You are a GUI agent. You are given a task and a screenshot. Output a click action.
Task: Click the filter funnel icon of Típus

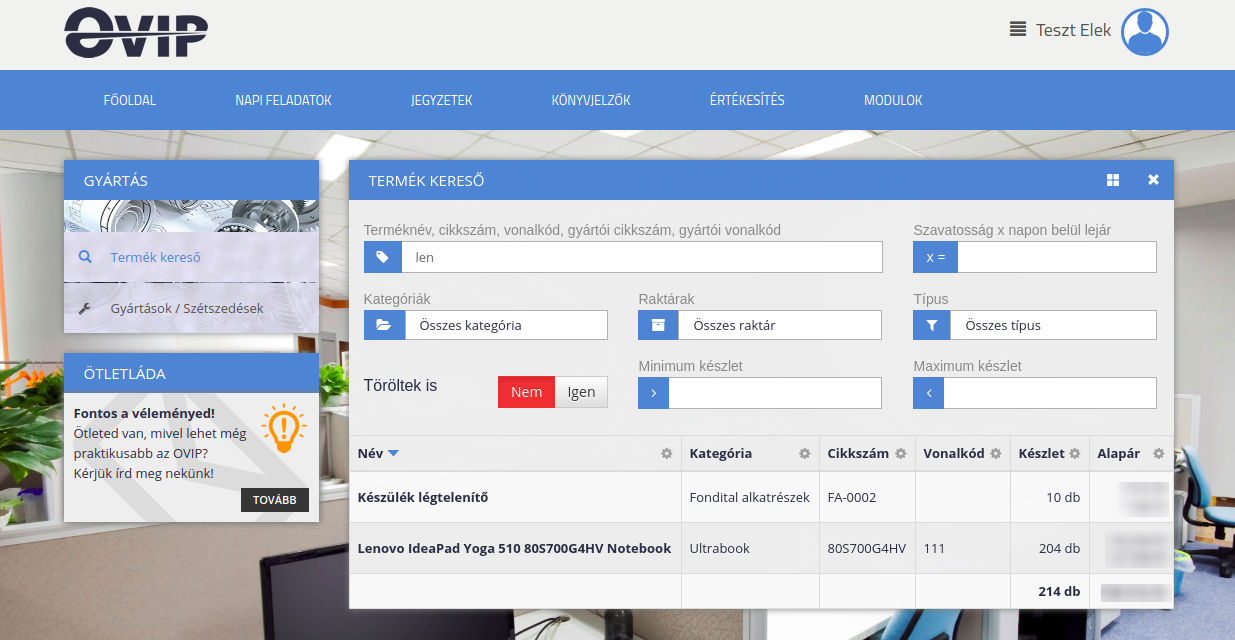click(x=932, y=325)
